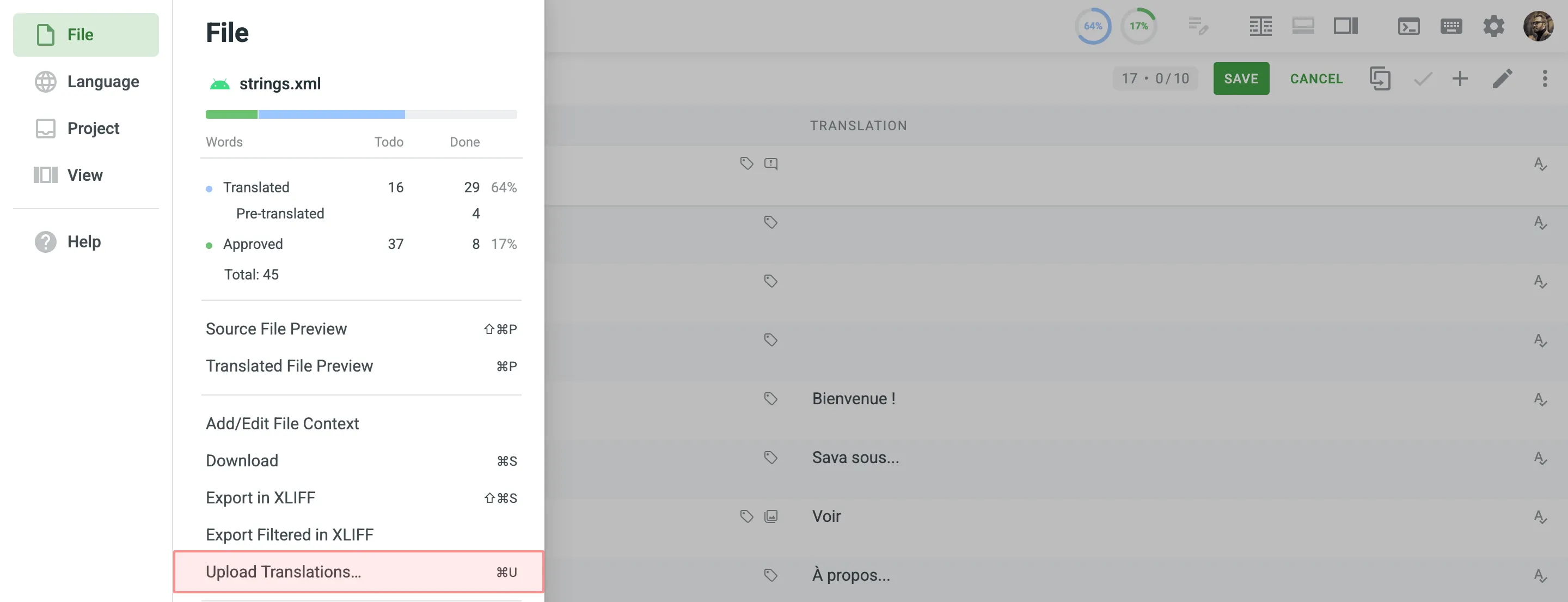Open the three-dot overflow menu icon

click(x=1544, y=78)
